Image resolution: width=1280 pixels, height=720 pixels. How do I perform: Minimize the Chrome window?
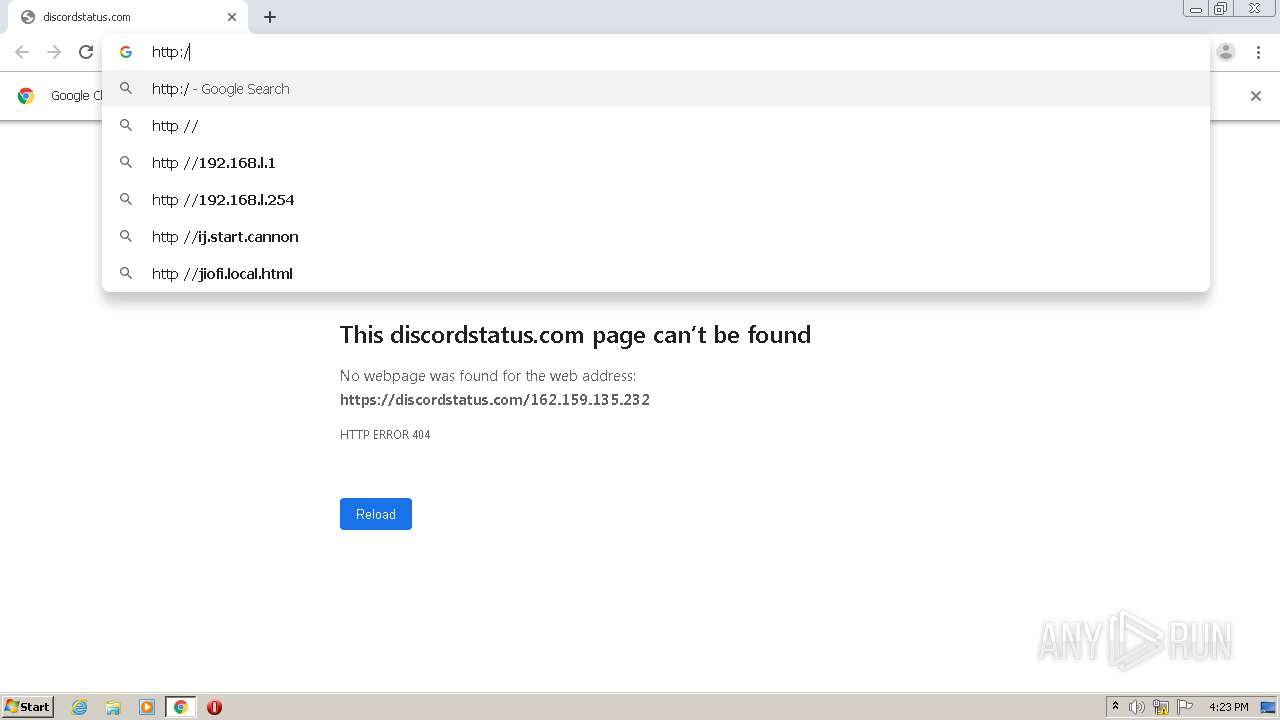tap(1196, 8)
